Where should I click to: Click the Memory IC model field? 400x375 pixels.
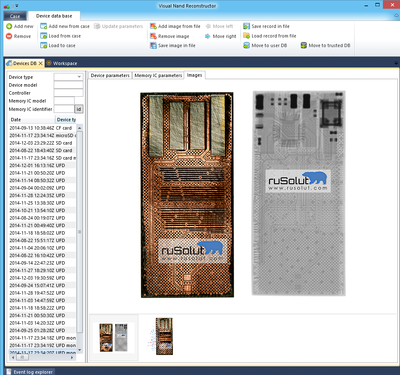64,101
